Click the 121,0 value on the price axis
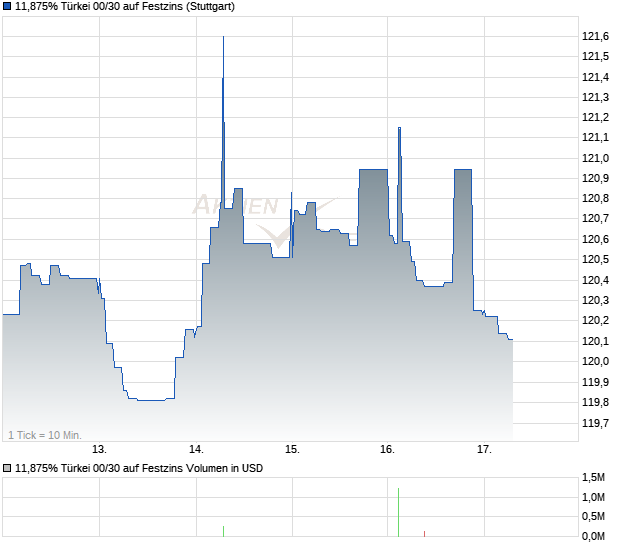620x546 pixels. pyautogui.click(x=595, y=158)
